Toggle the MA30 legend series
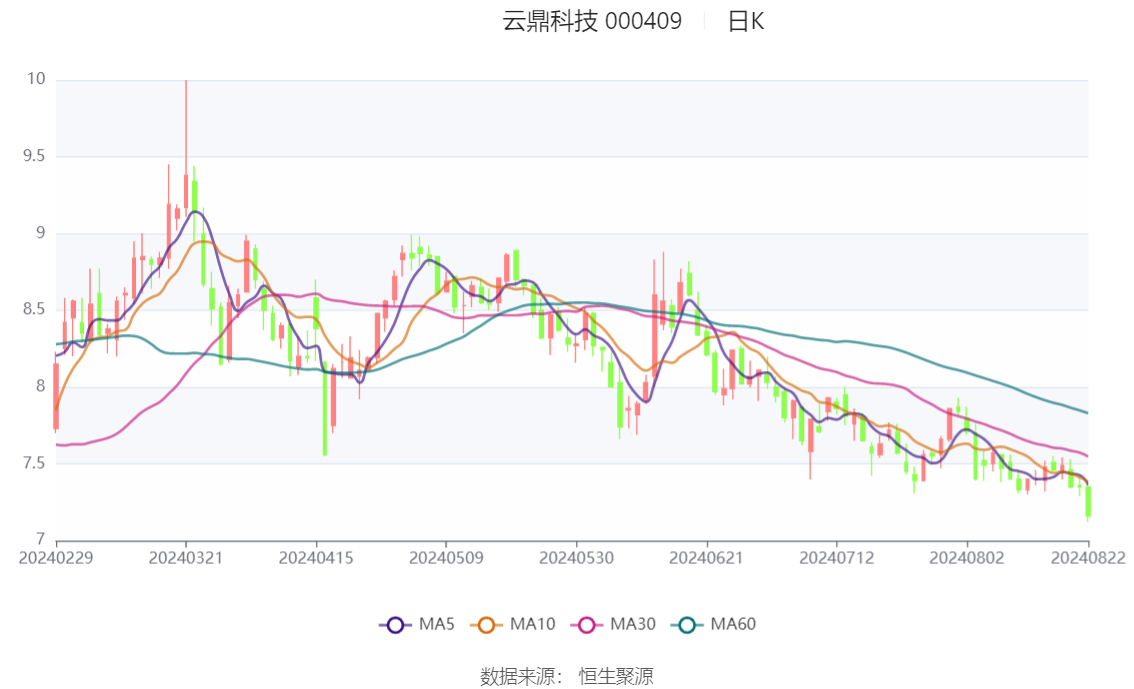 pos(613,624)
